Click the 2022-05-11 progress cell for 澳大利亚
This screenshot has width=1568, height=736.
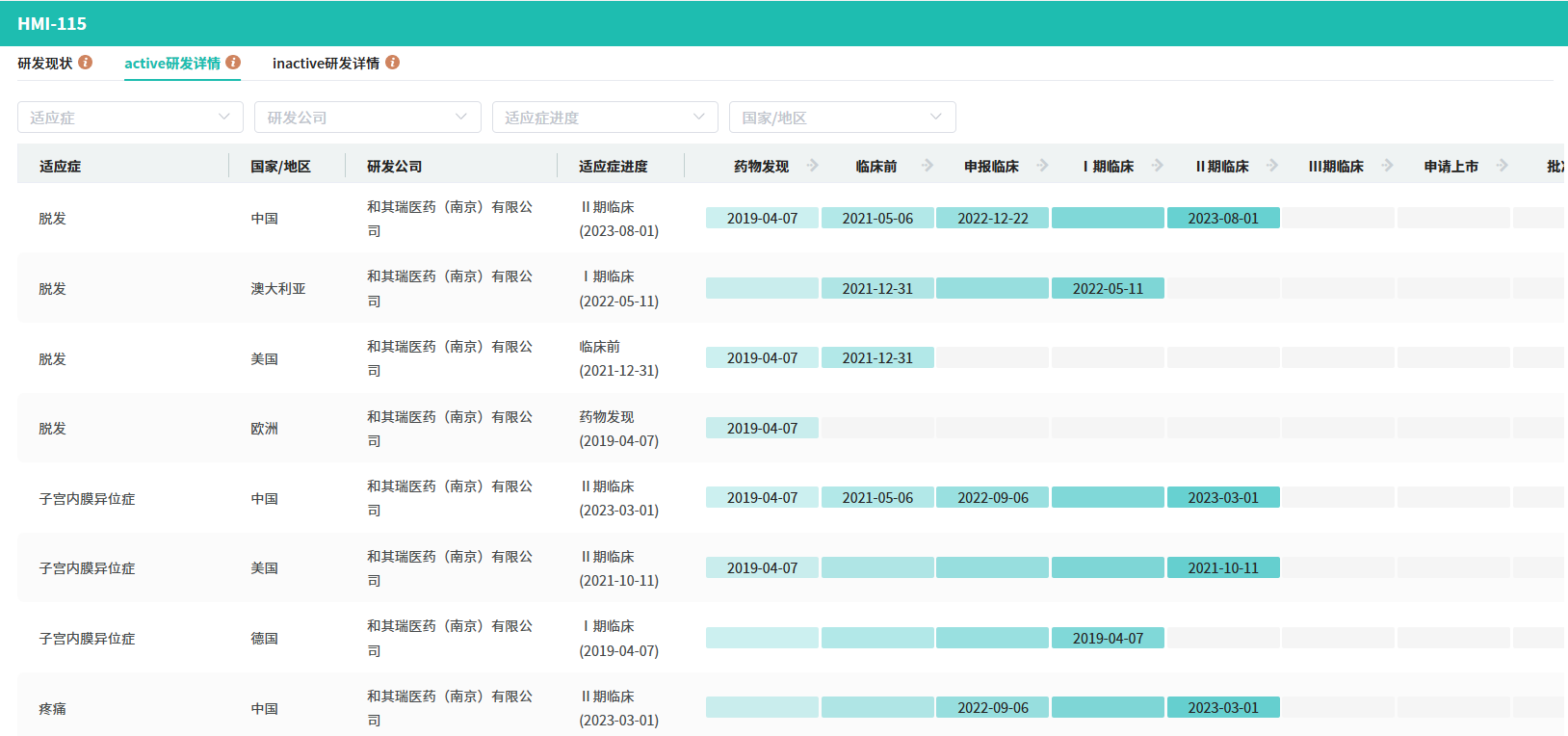pos(1108,289)
